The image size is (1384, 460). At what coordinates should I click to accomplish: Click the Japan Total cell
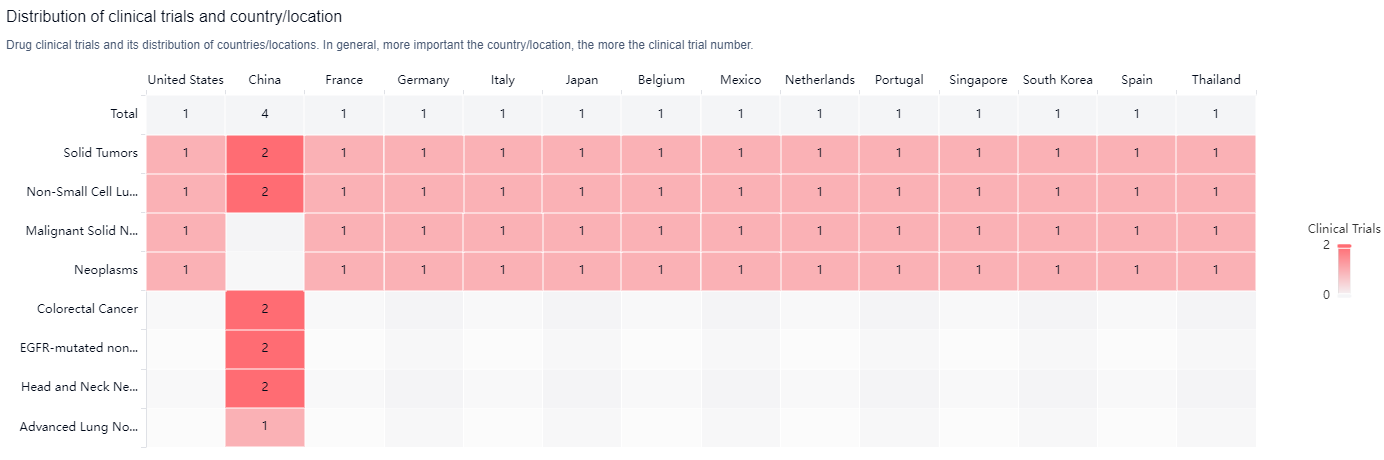pyautogui.click(x=582, y=114)
